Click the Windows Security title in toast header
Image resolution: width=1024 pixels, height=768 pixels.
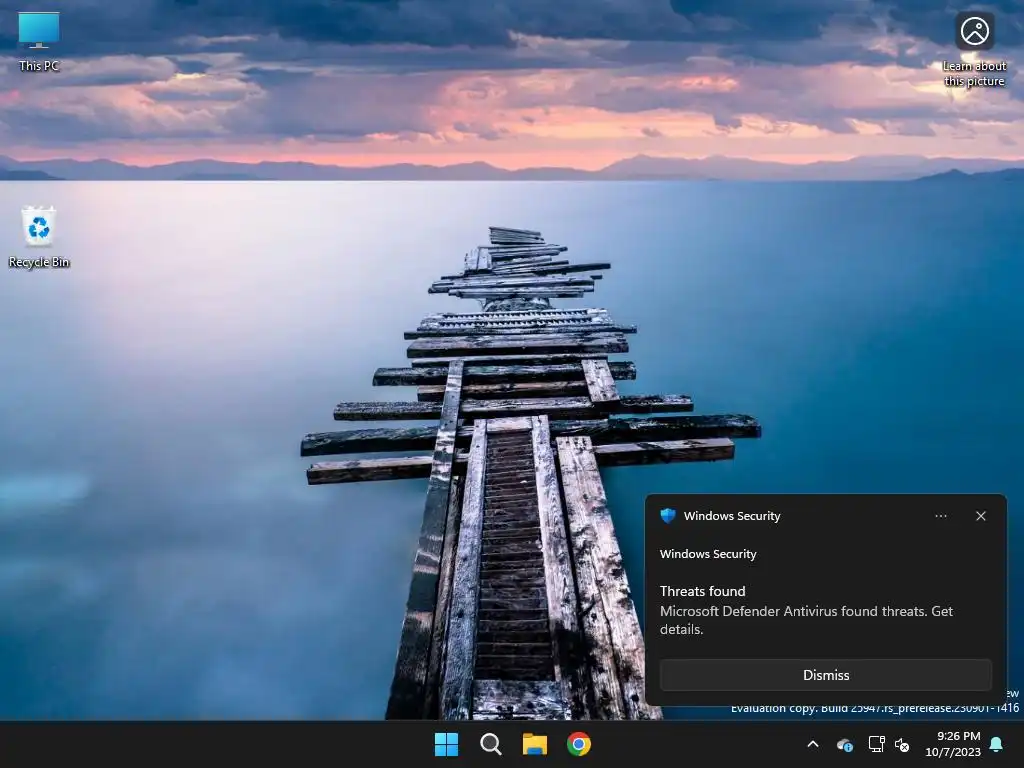732,516
